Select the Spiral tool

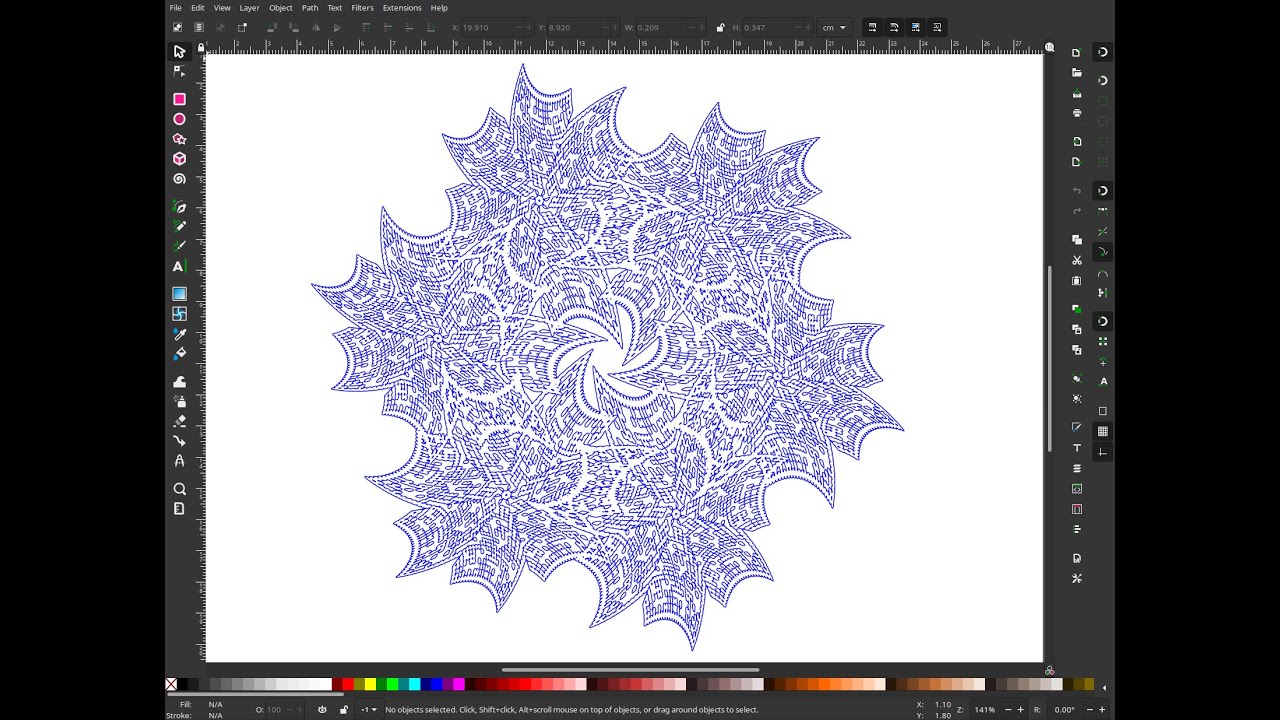[x=179, y=179]
